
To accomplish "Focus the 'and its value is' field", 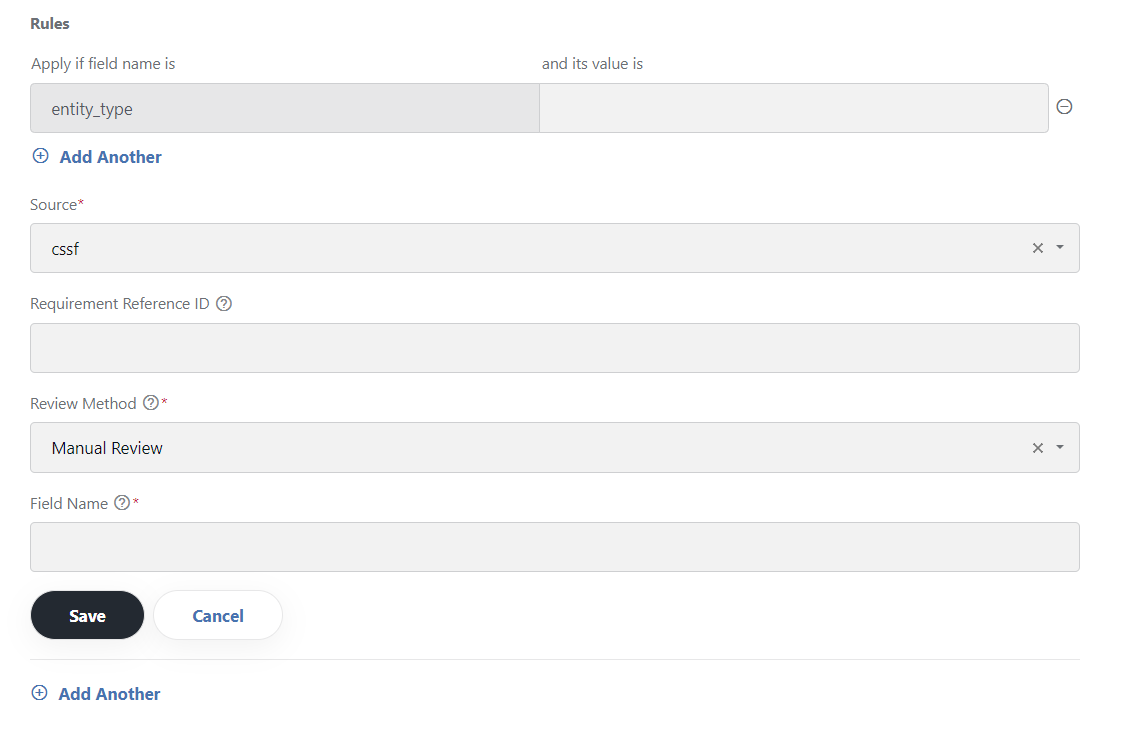I will 793,108.
